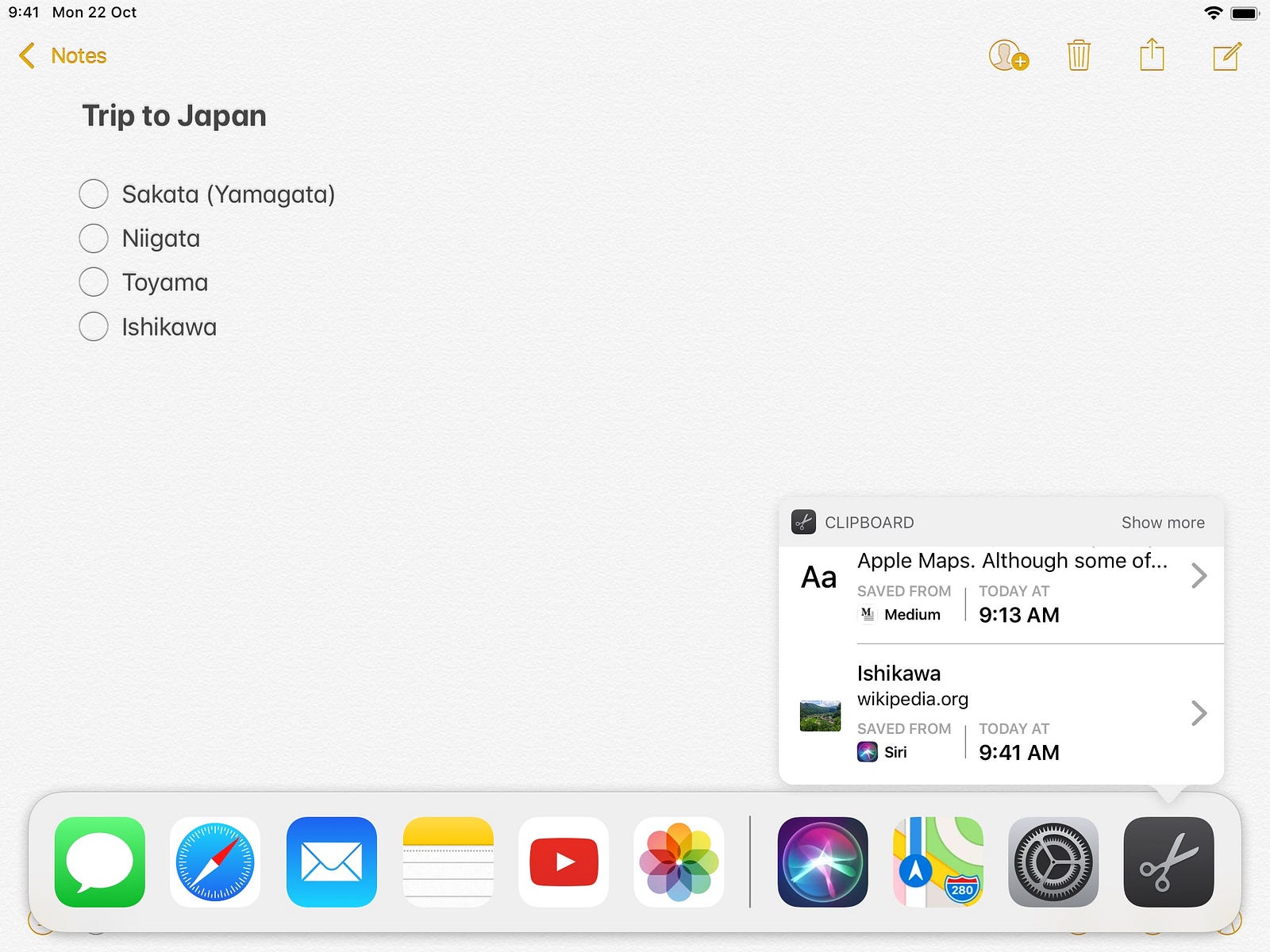Launch Safari from the dock
Screen dimensions: 1270x952
click(215, 862)
